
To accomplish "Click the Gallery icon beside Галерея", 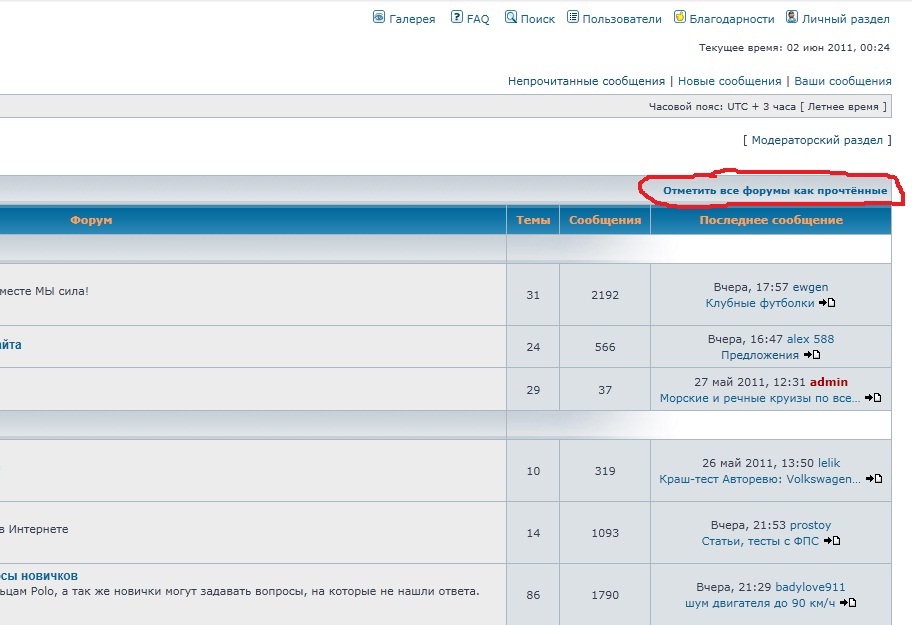I will [379, 17].
